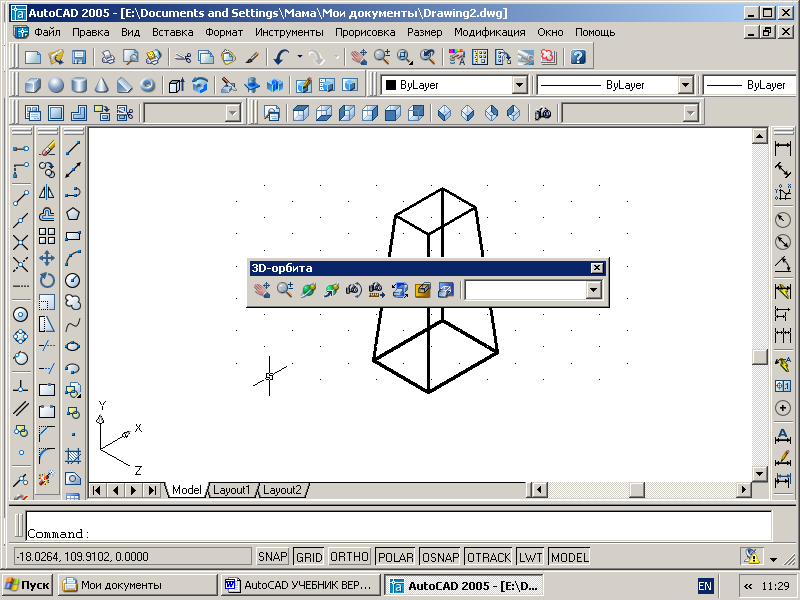Click the coordinates readout in status bar
The width and height of the screenshot is (800, 600).
pos(133,557)
